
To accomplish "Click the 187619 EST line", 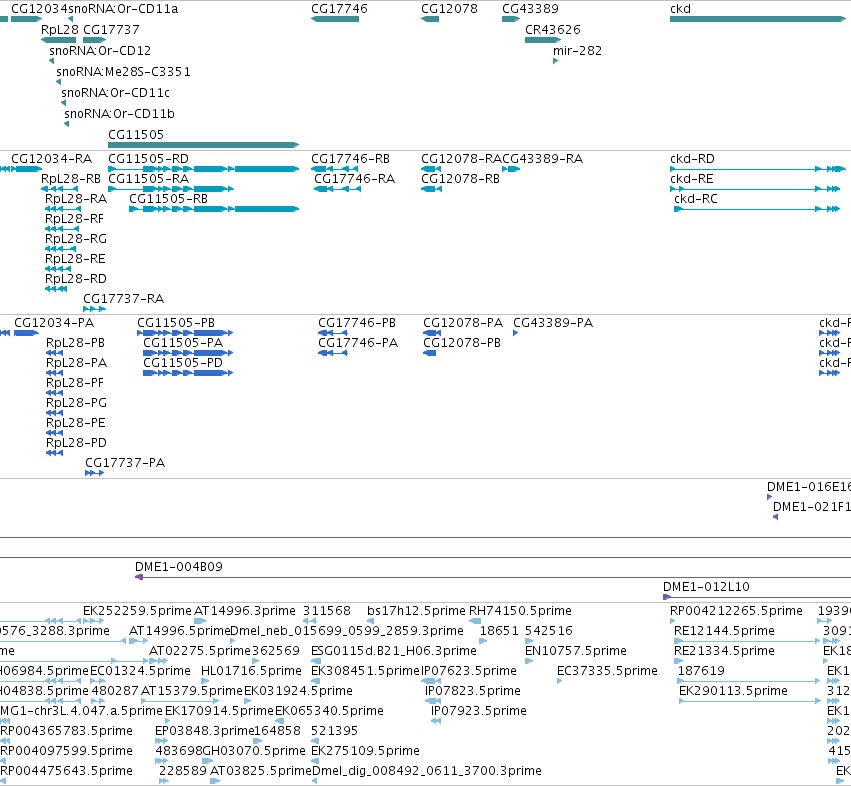I will [749, 681].
